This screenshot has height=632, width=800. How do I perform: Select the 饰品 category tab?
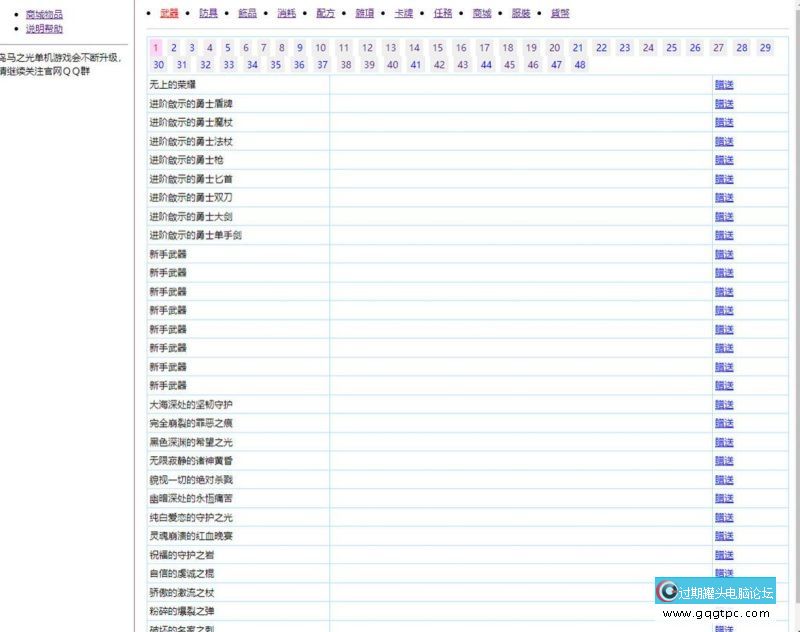[247, 13]
